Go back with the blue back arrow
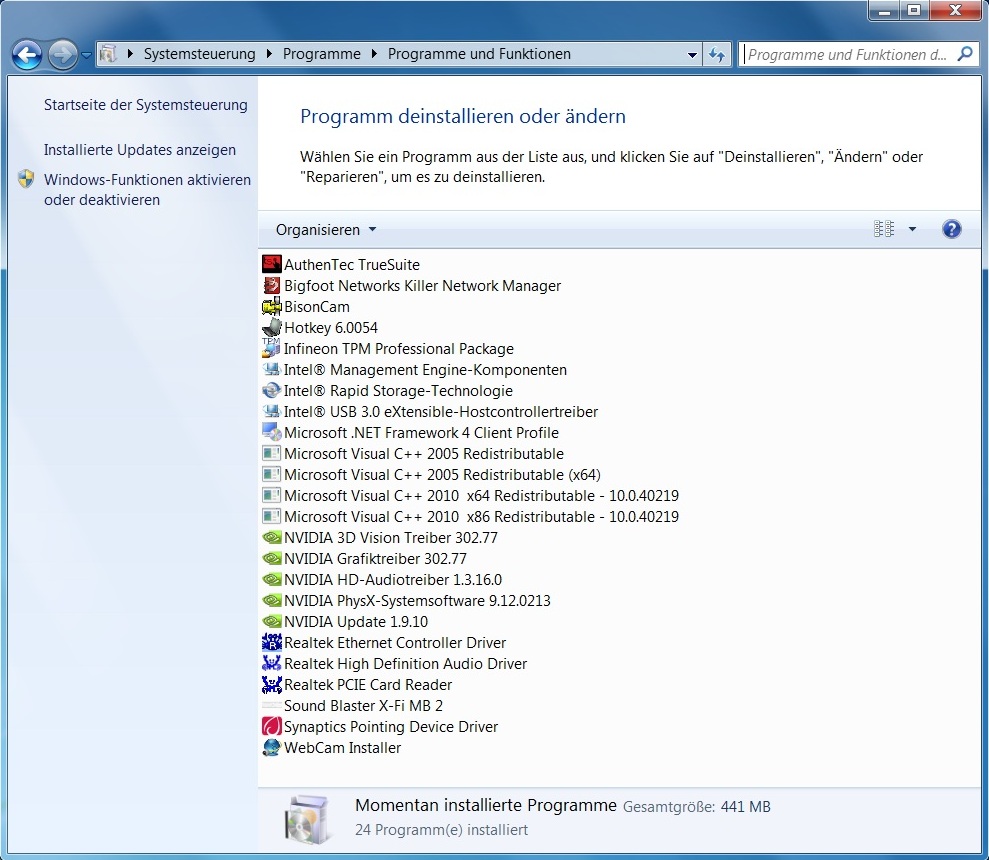989x860 pixels. (x=27, y=55)
